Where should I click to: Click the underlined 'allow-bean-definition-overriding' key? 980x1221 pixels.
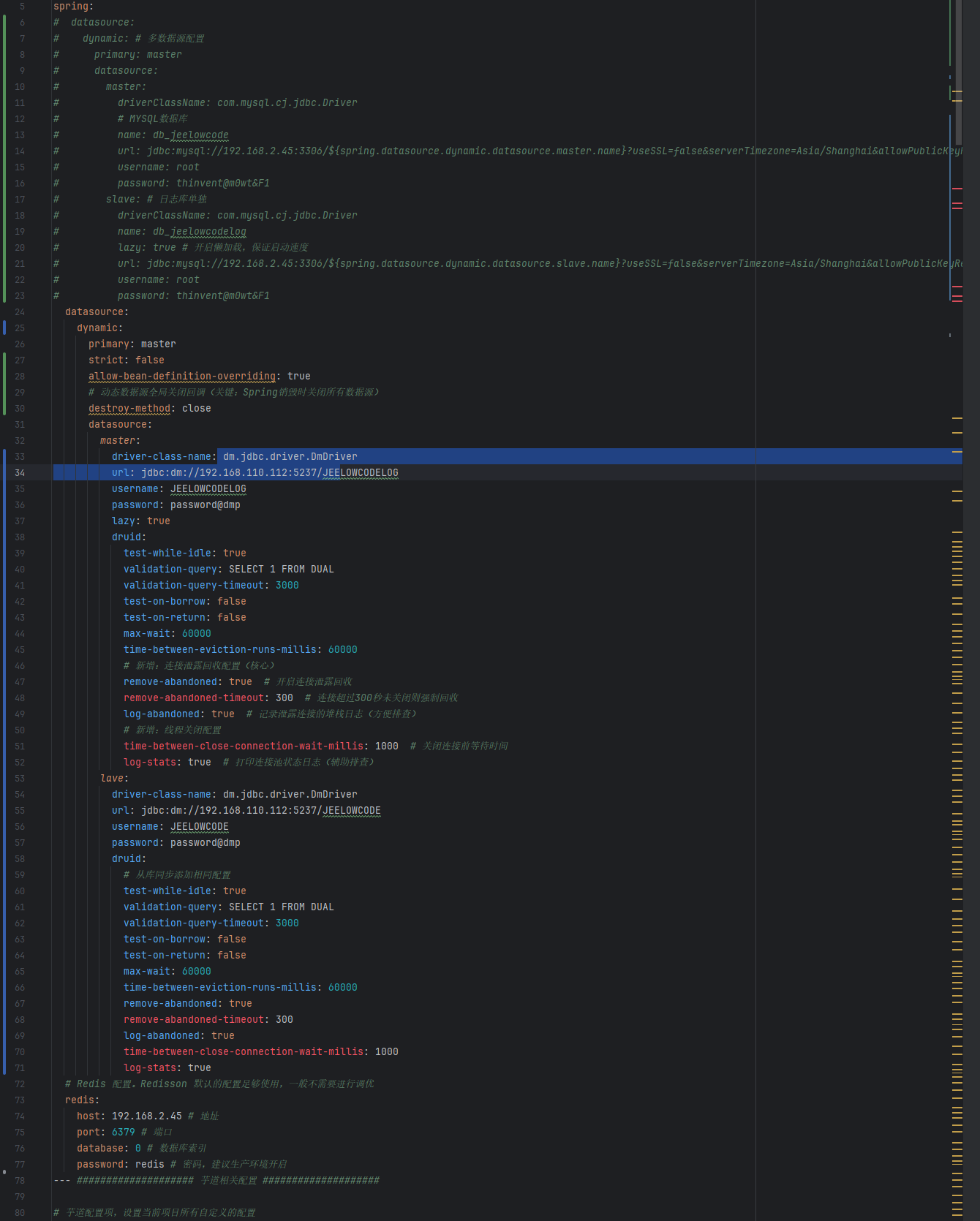(x=181, y=377)
